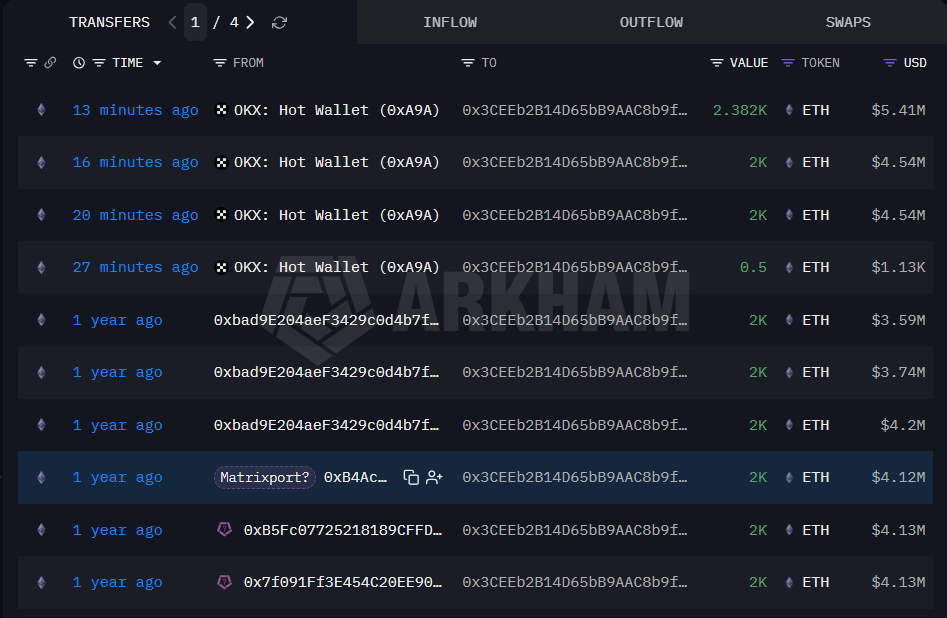Click the previous page chevron
This screenshot has width=947, height=618.
coord(172,22)
